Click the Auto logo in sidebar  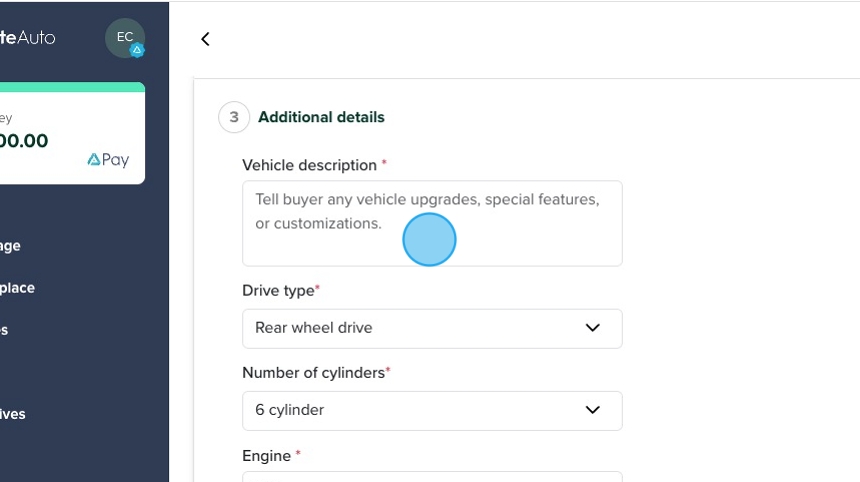[28, 38]
